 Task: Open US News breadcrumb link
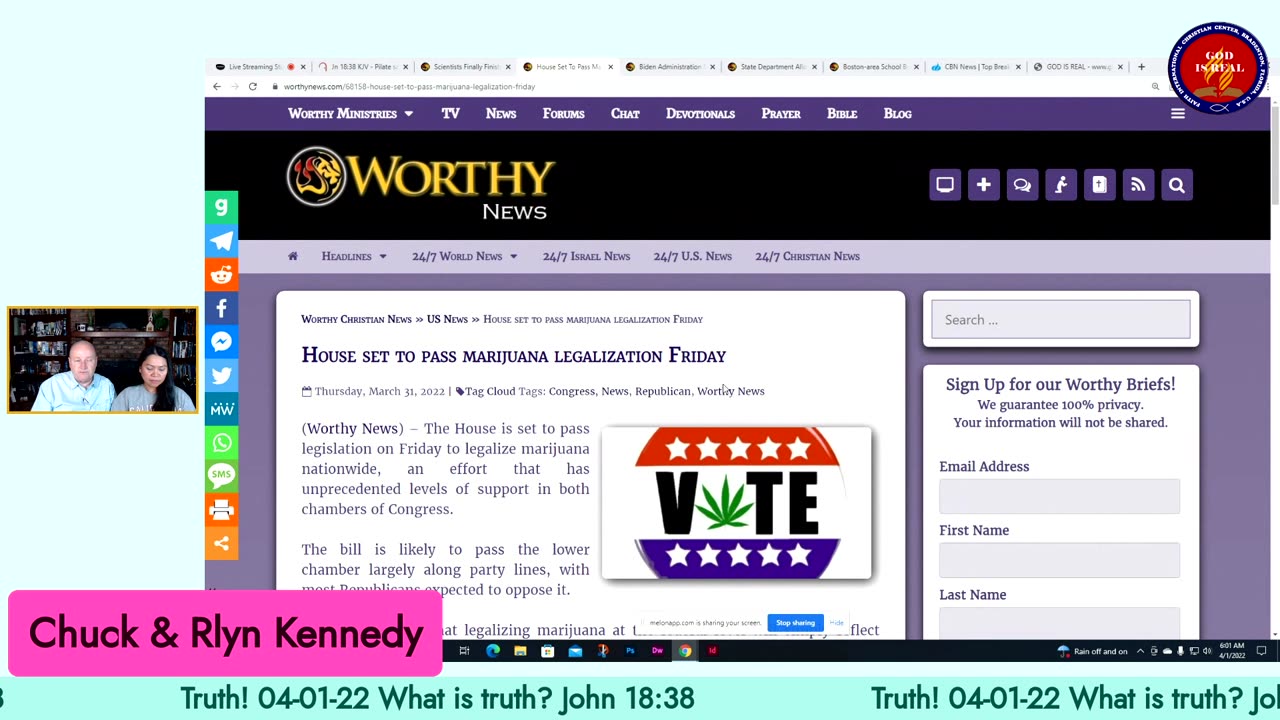[x=447, y=319]
